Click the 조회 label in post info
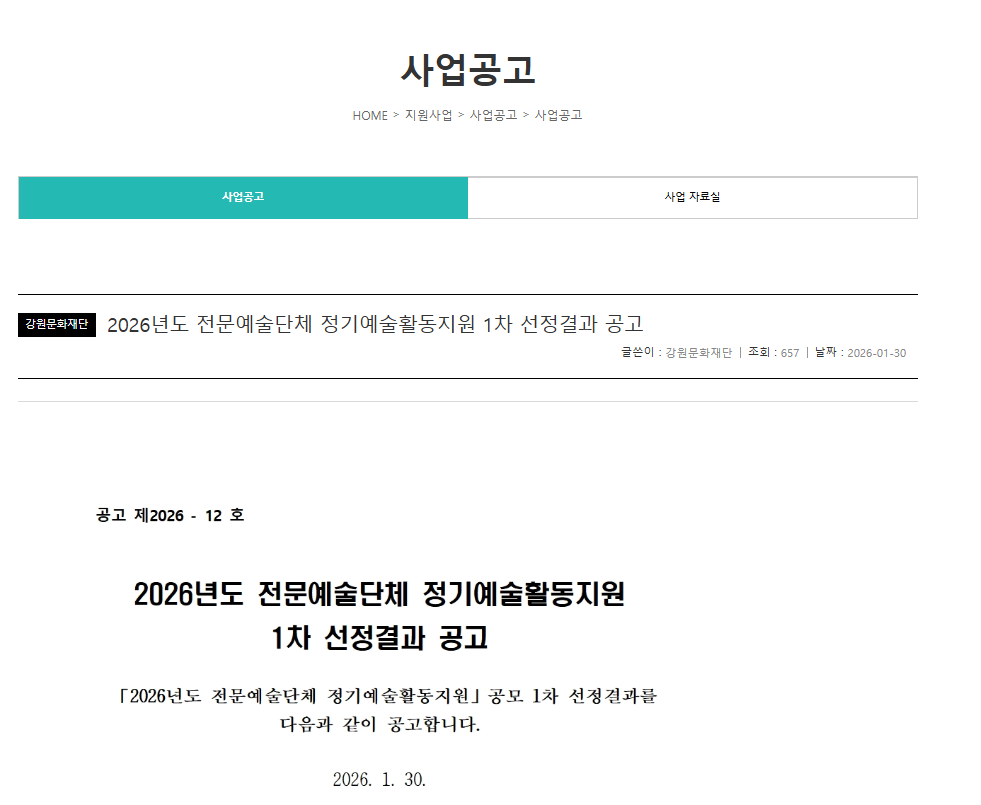This screenshot has height=805, width=981. coord(759,353)
